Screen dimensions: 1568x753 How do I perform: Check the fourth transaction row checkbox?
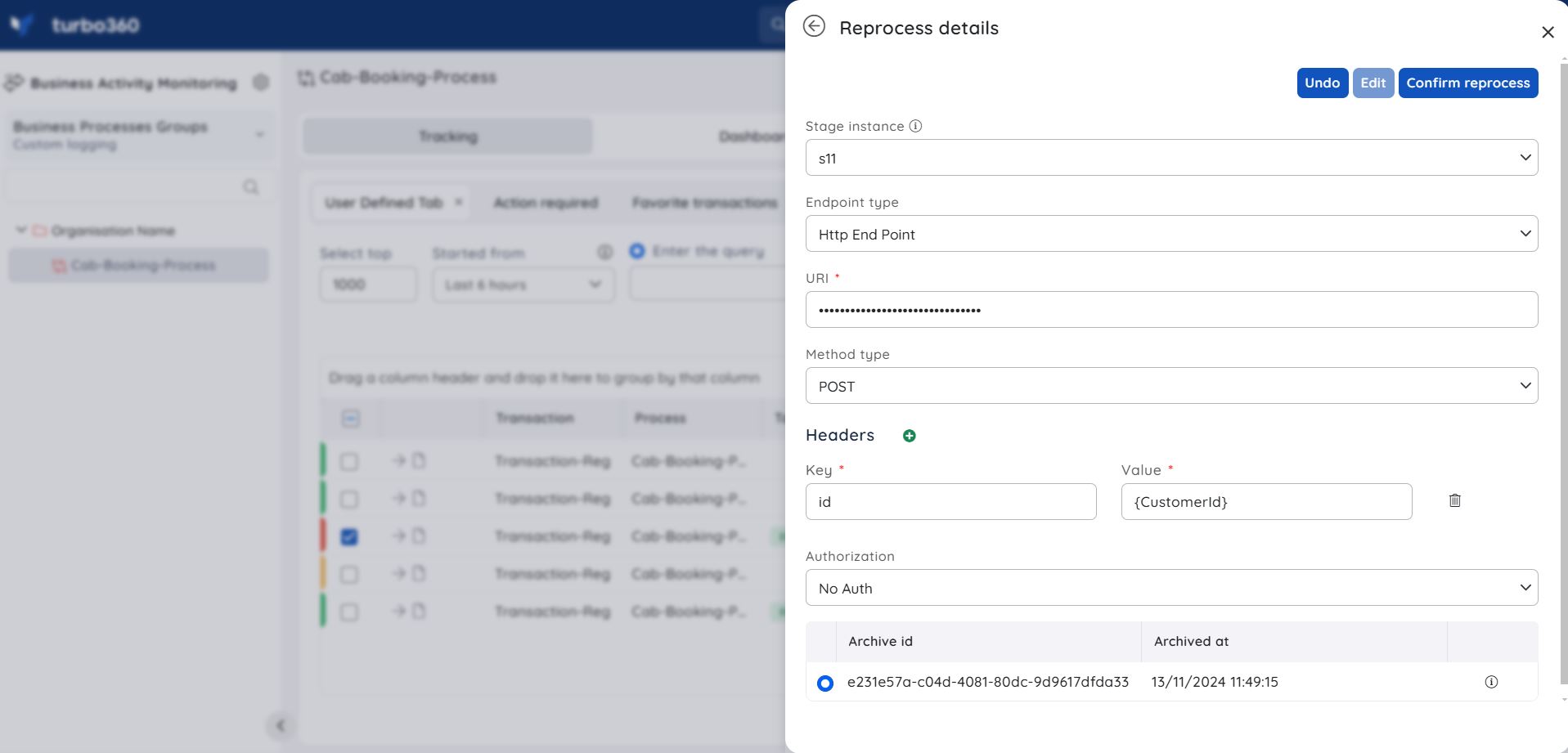(x=349, y=574)
